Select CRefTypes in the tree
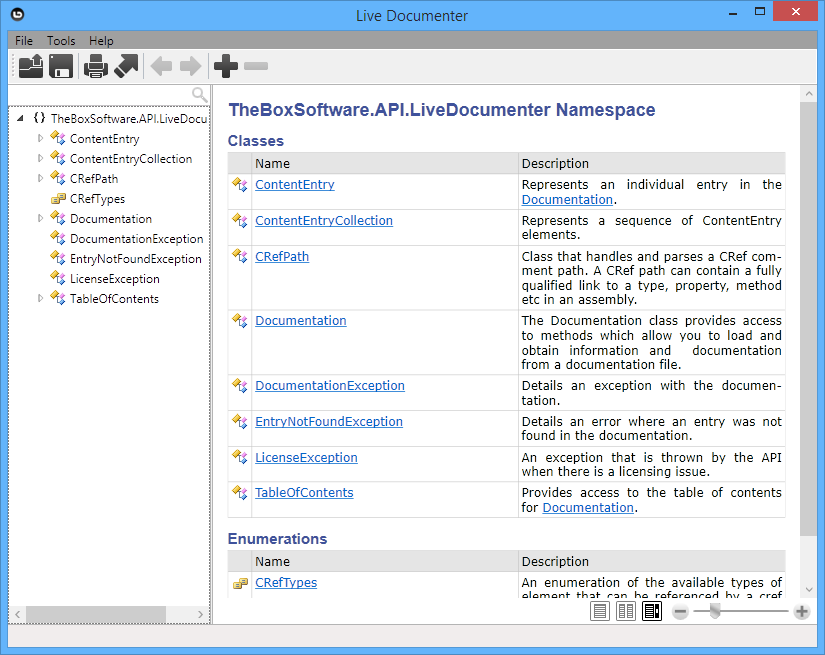This screenshot has height=655, width=825. 97,199
